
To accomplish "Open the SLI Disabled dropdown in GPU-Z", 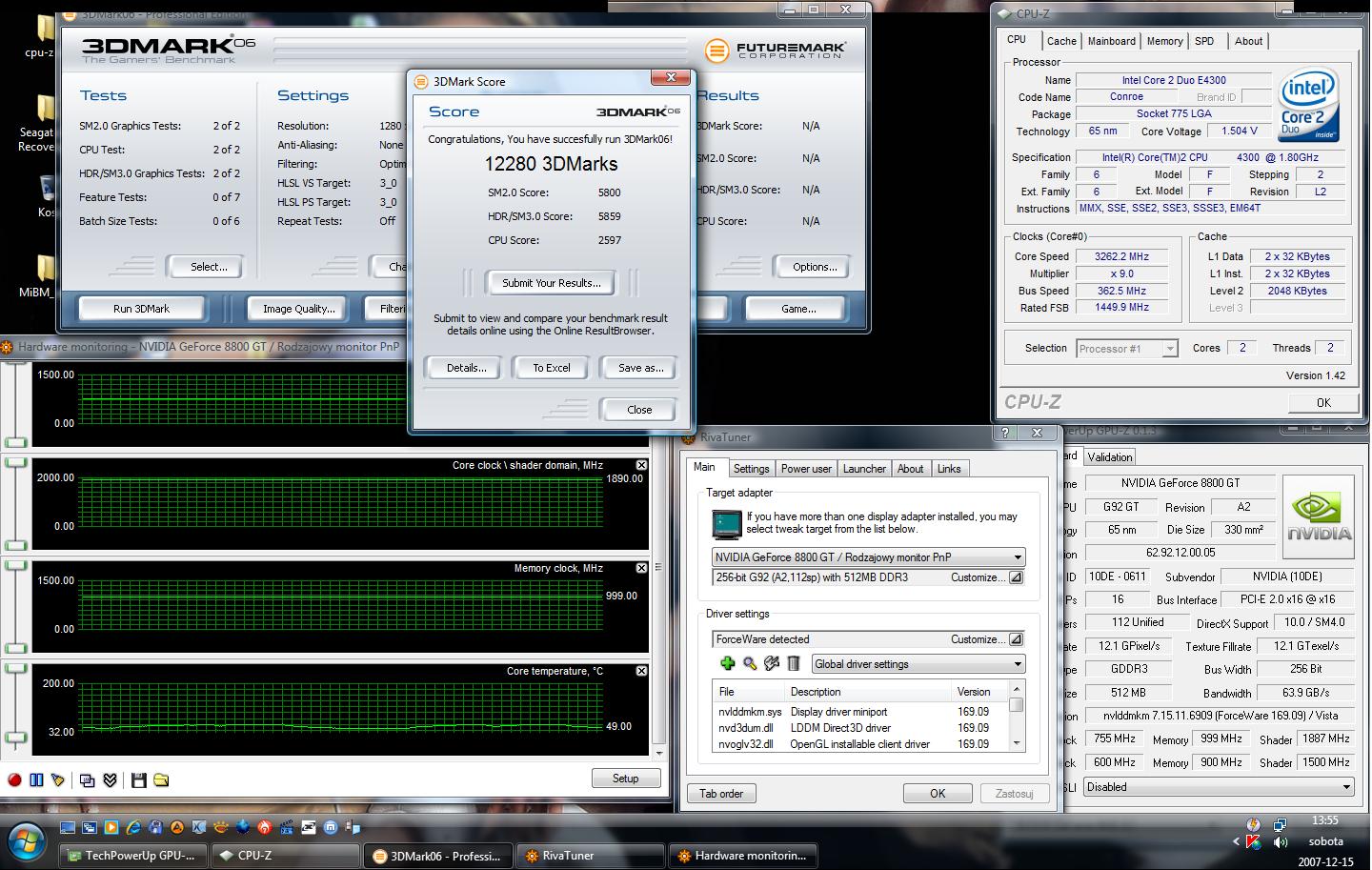I will 1218,787.
